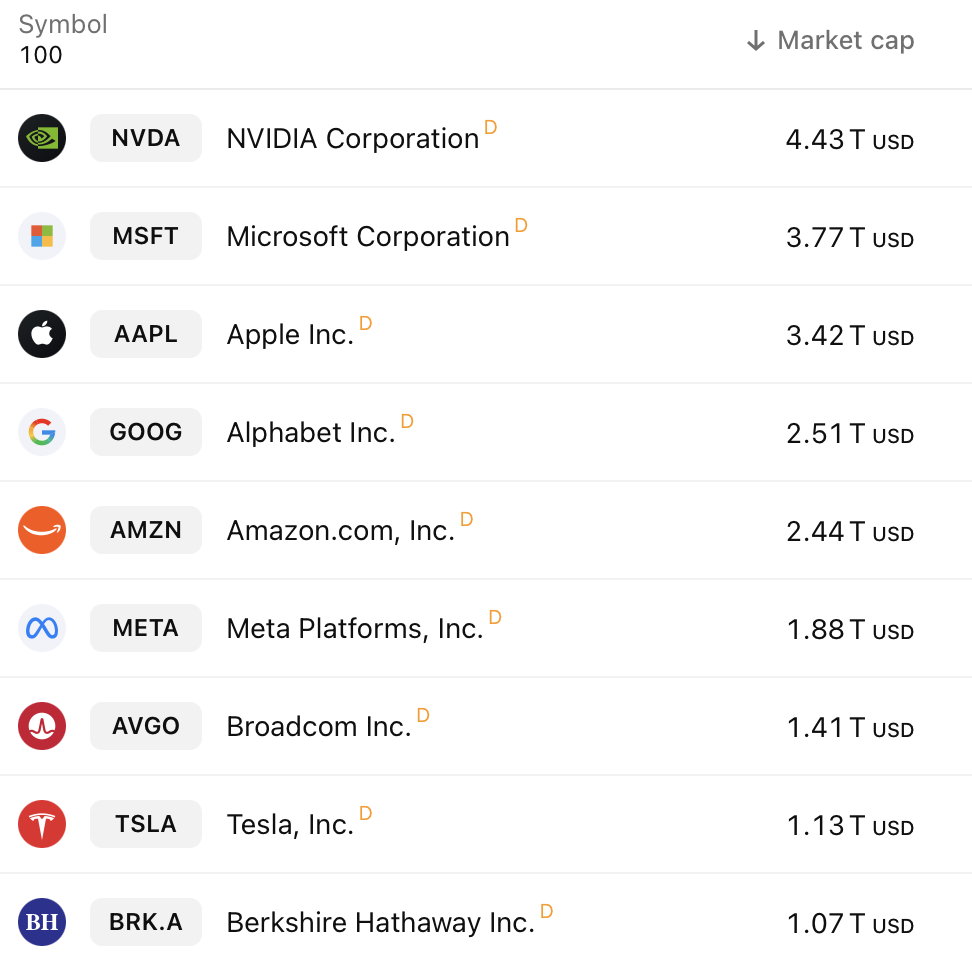Image resolution: width=972 pixels, height=966 pixels.
Task: Click the NVIDIA logo icon
Action: 42,138
